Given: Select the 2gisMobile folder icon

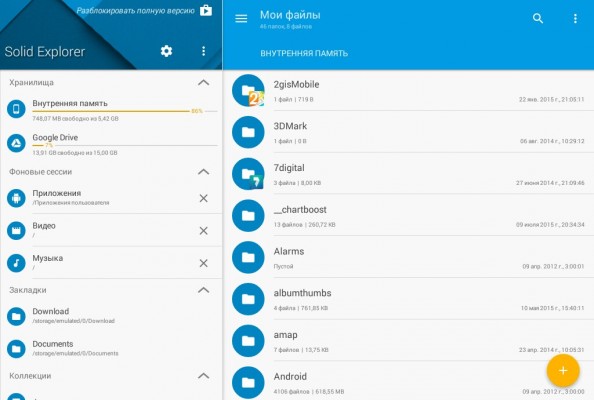Looking at the screenshot, I should [x=248, y=91].
